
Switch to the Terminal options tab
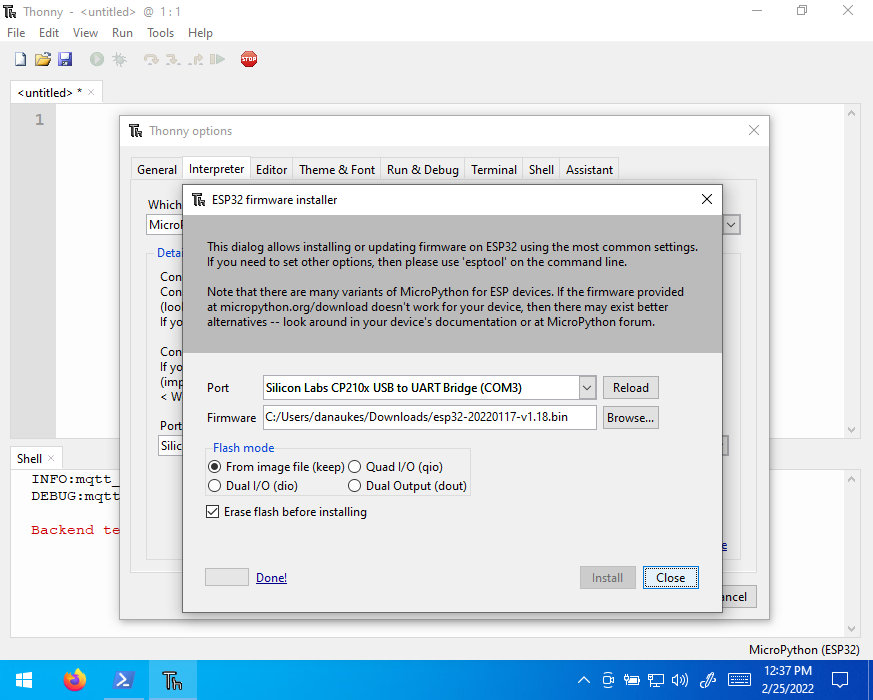click(494, 169)
